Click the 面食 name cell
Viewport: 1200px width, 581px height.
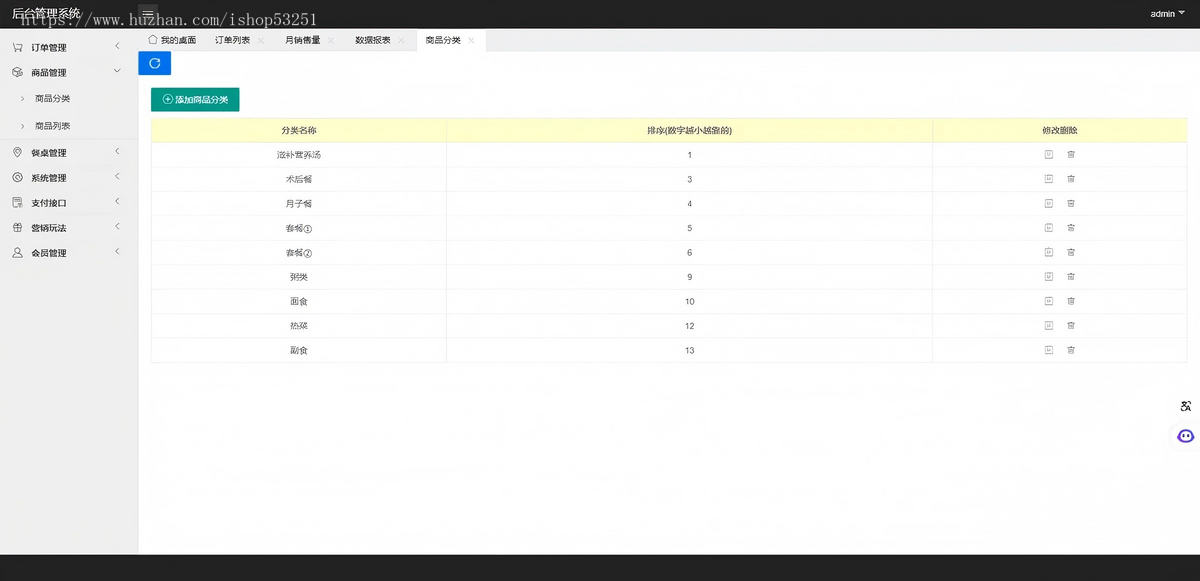pos(299,301)
